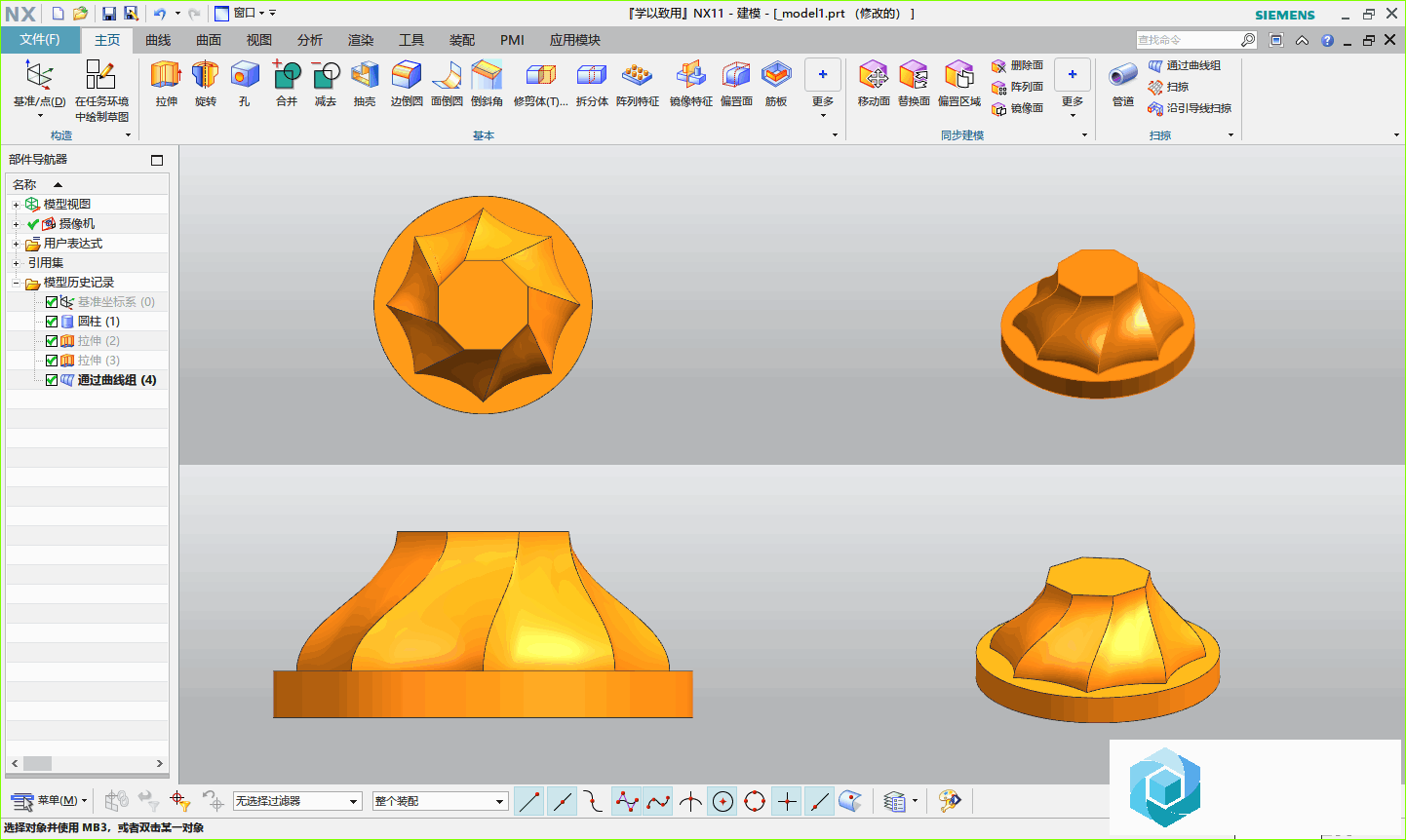The width and height of the screenshot is (1406, 840).
Task: Open the 镜像特征 (Mirror Feature) tool
Action: (x=691, y=83)
